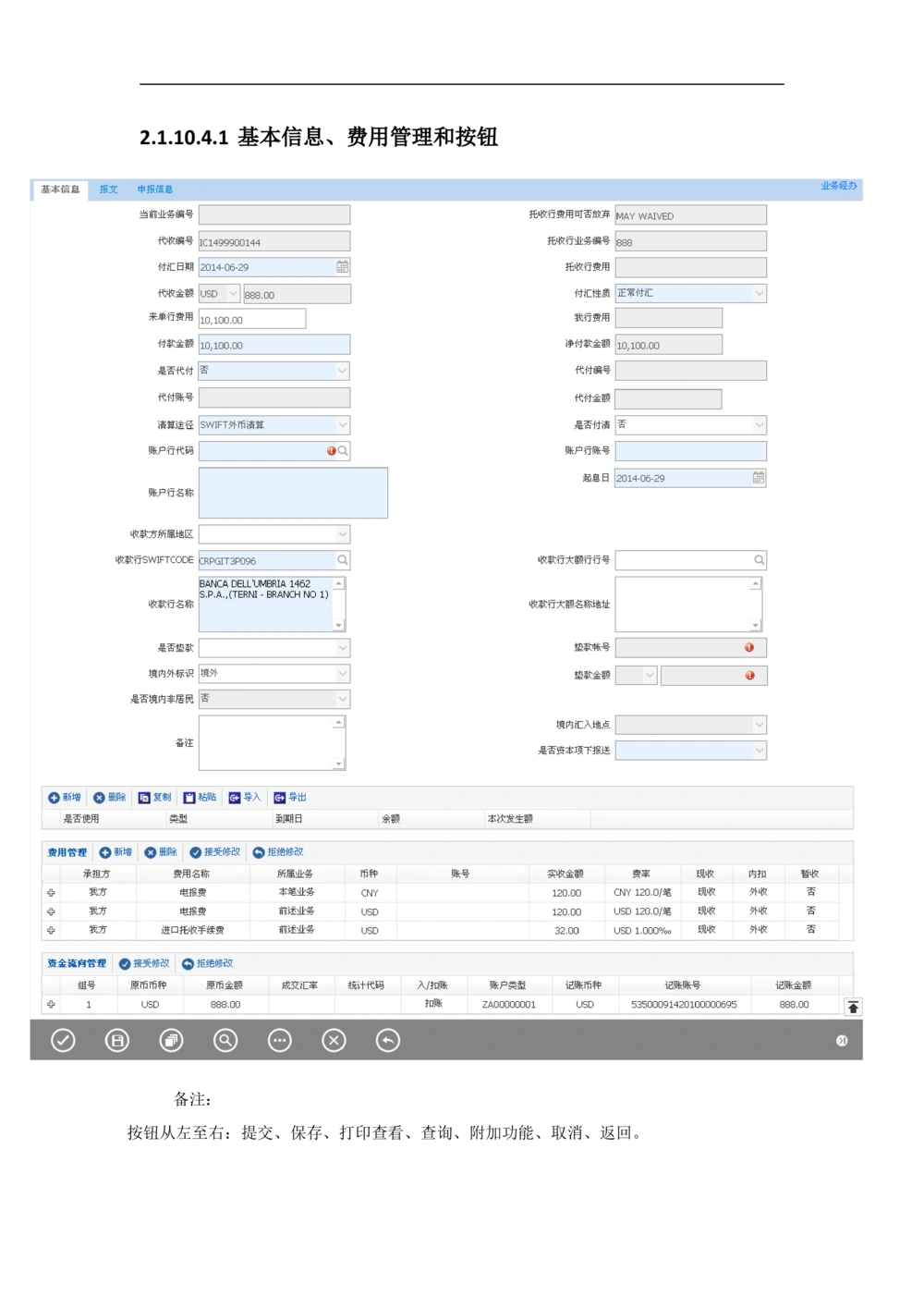Click the magnifier search icon in bottom toolbar
This screenshot has height=1308, width=924.
225,1041
